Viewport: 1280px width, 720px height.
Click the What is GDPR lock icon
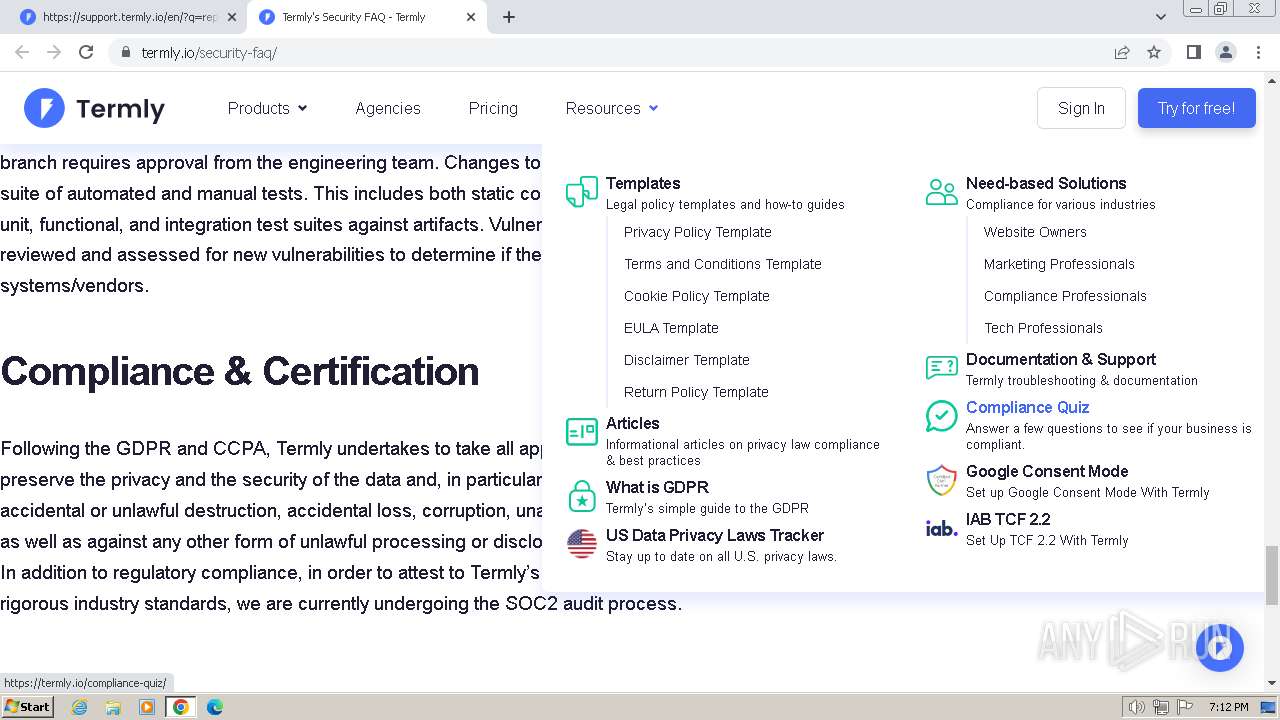(x=582, y=496)
